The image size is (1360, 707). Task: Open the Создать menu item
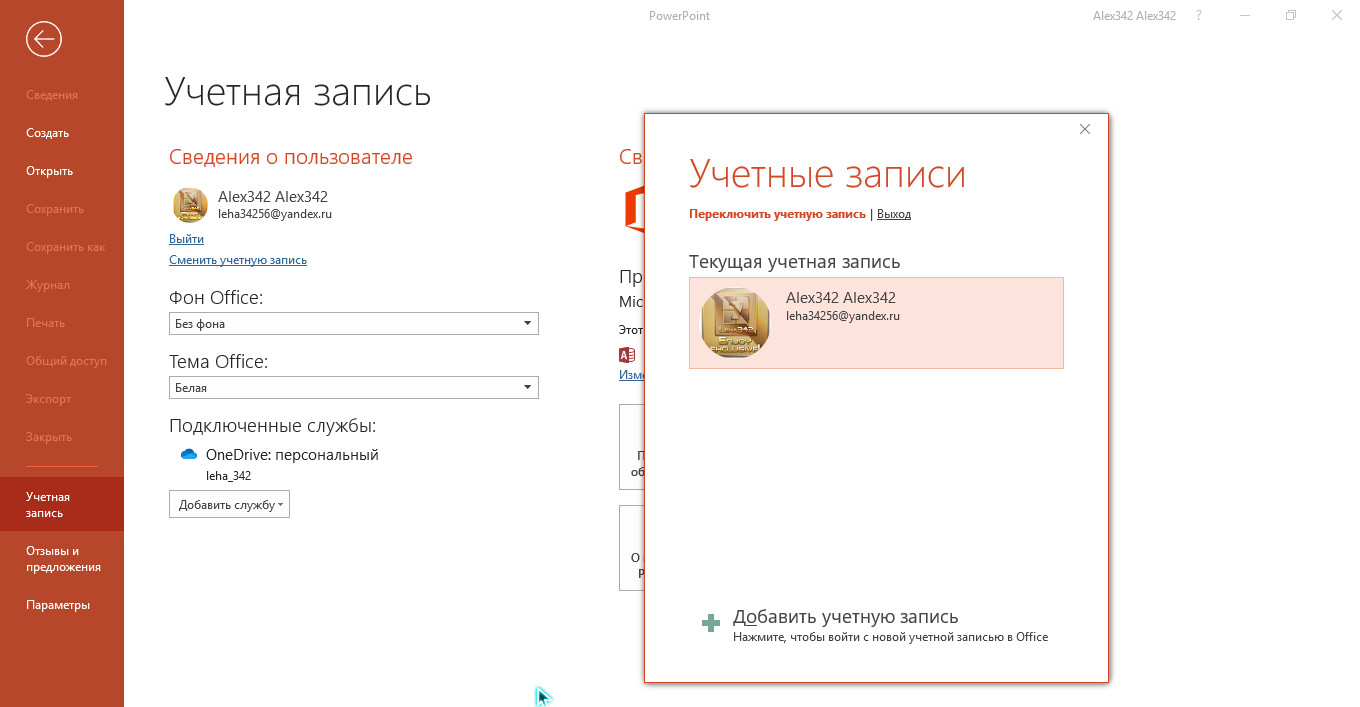[x=47, y=133]
